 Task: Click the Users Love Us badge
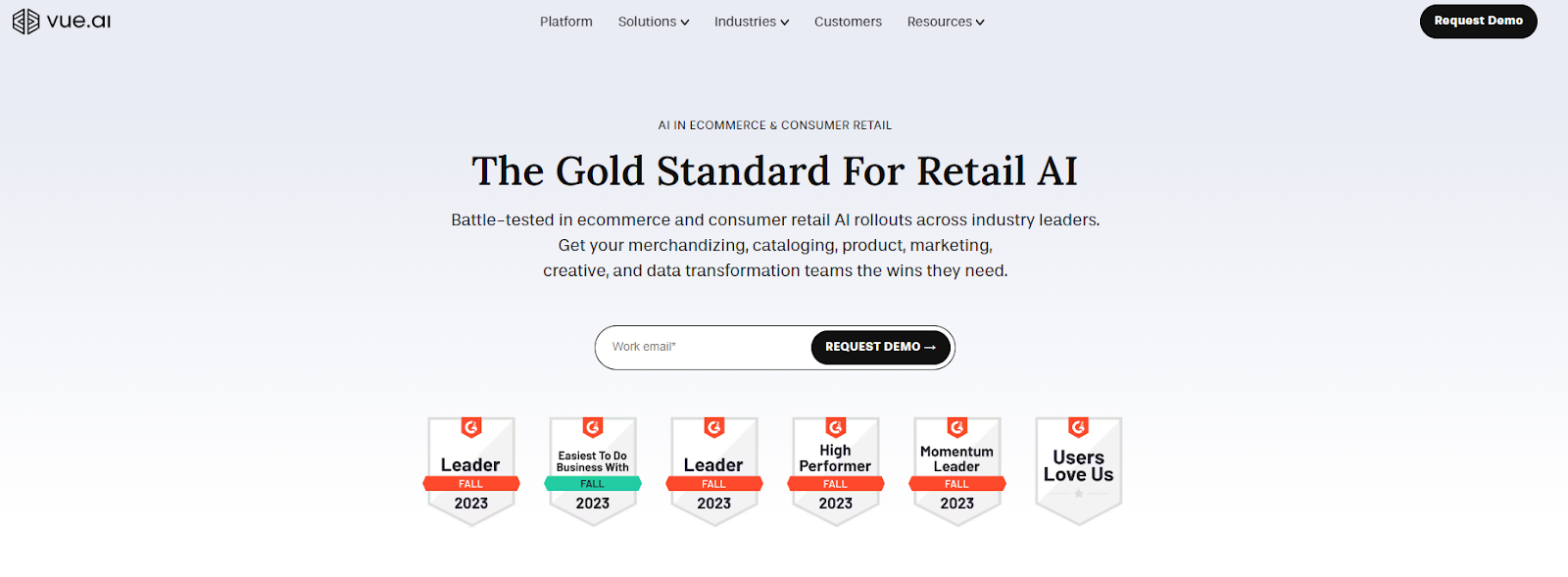click(x=1079, y=471)
